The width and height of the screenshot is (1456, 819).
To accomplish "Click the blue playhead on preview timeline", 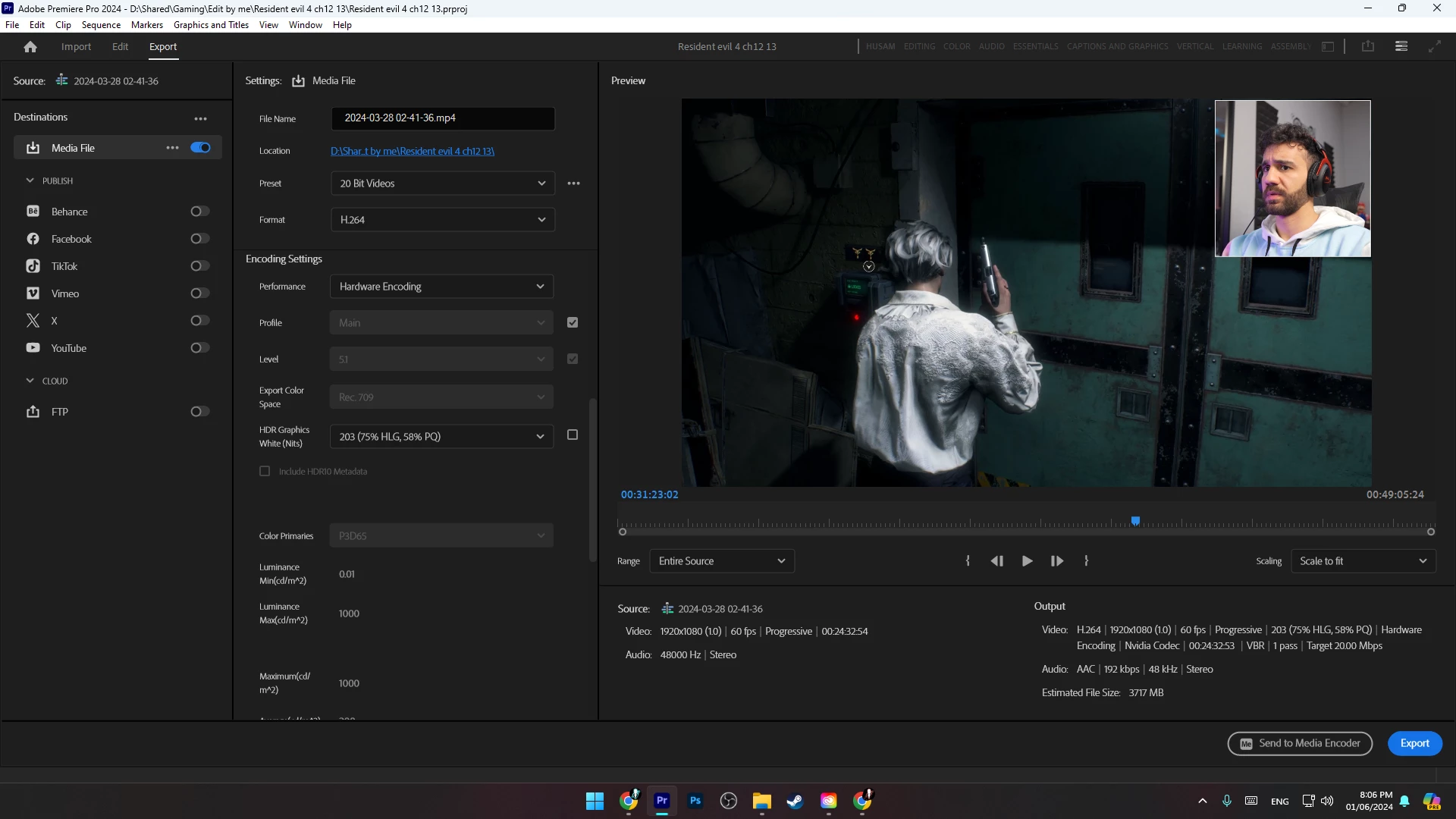I will 1135,521.
